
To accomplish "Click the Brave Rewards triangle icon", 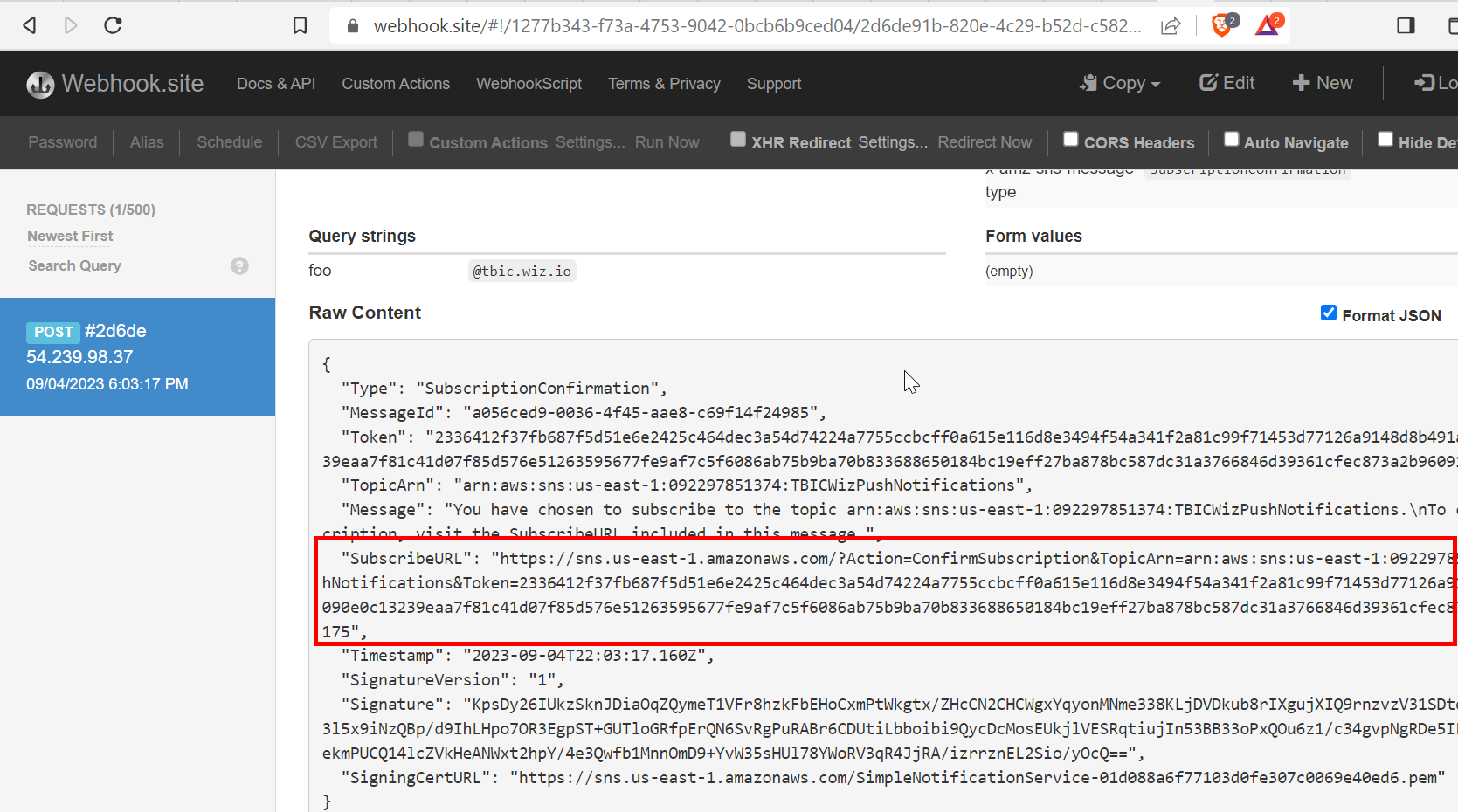I will point(1268,25).
